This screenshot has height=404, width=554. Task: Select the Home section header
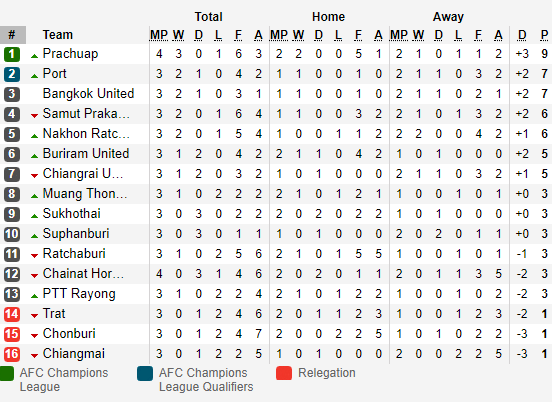coord(328,17)
